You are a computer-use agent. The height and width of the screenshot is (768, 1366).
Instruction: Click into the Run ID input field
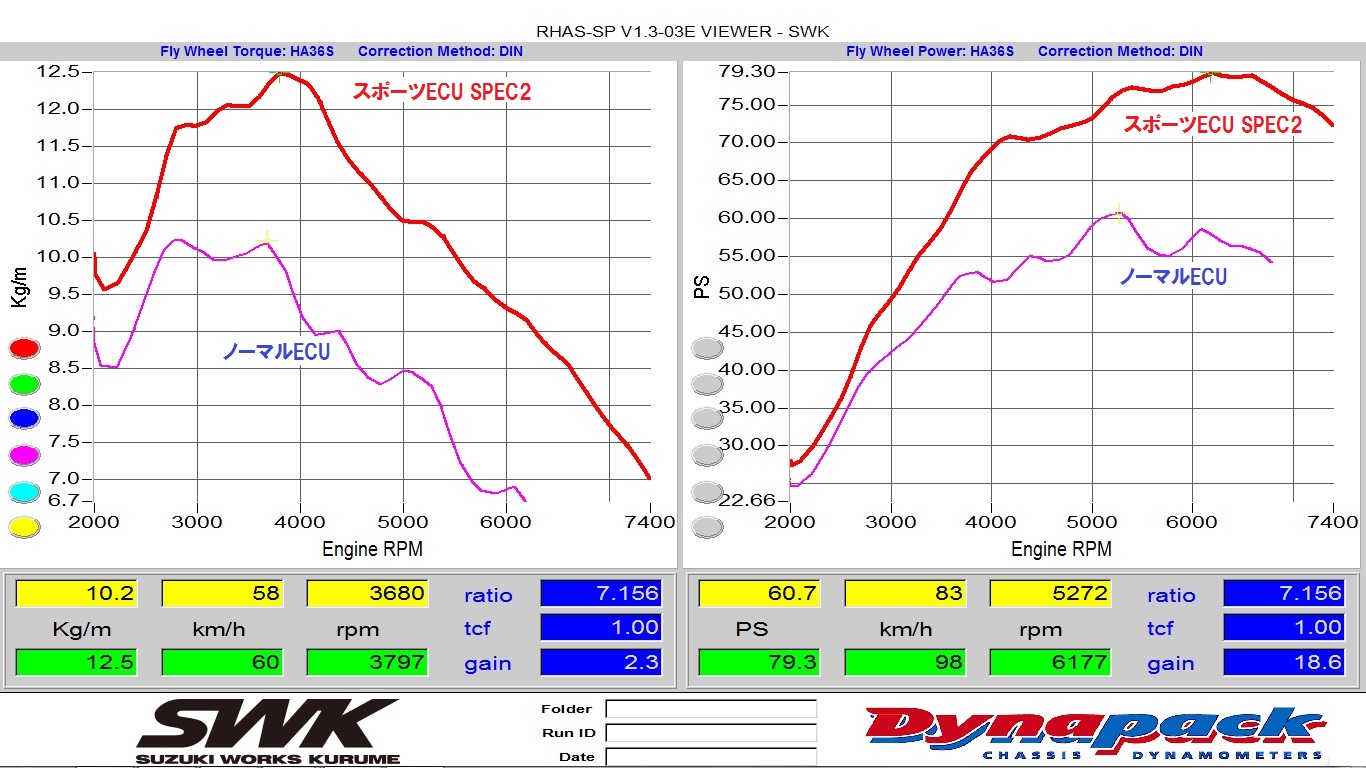click(x=710, y=733)
